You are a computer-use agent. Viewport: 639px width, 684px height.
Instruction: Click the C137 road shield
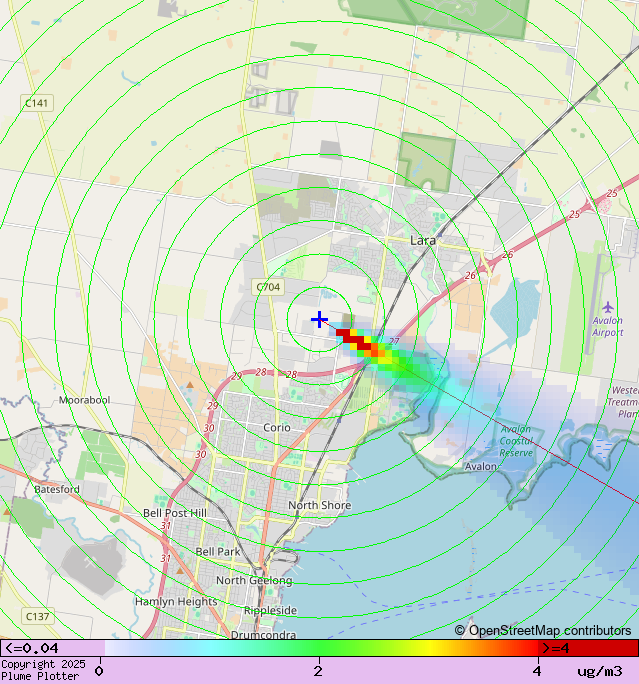pos(38,616)
